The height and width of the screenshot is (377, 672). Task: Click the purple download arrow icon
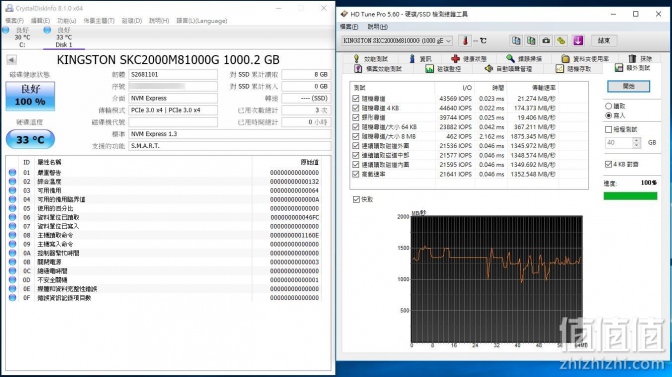coord(578,41)
